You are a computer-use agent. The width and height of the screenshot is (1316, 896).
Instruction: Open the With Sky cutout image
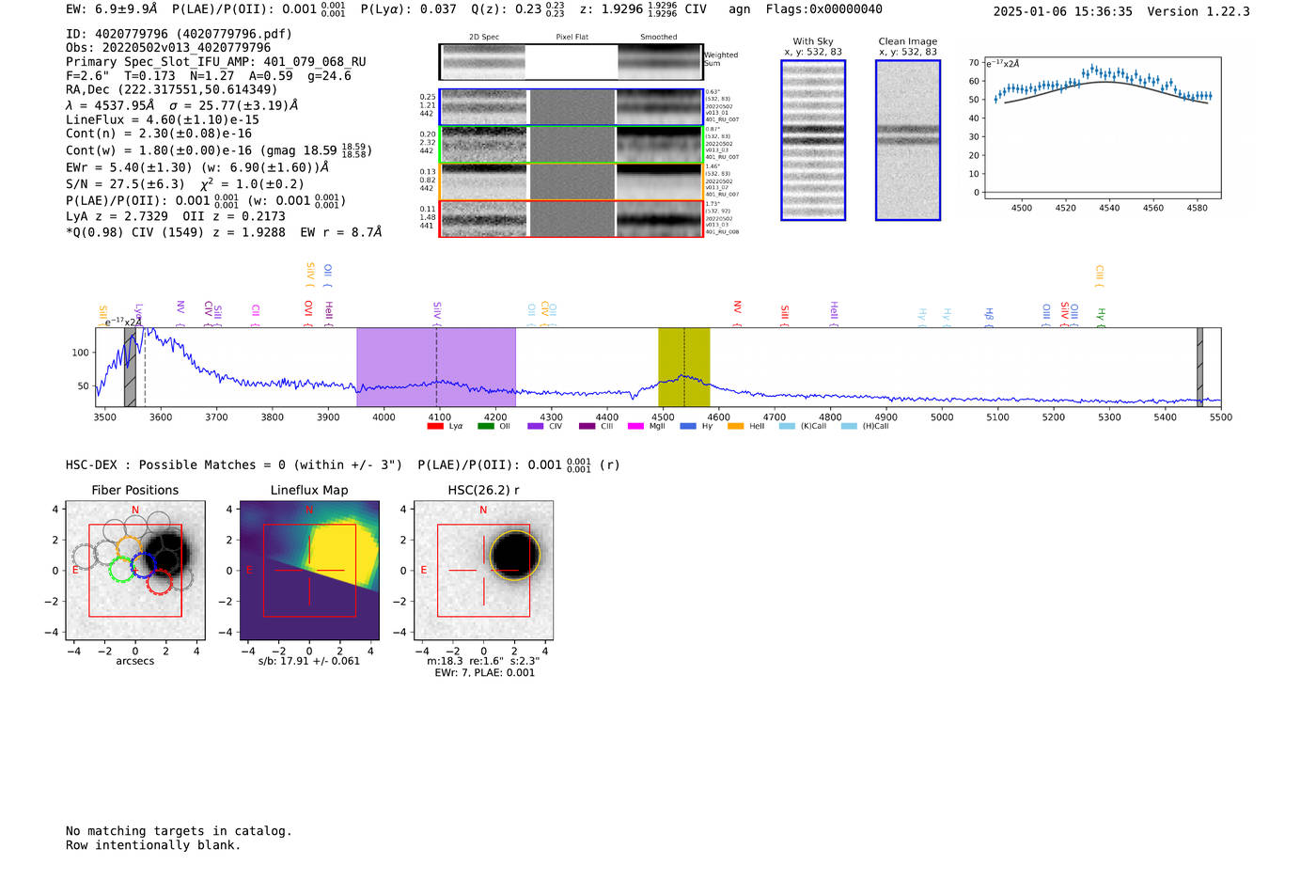[813, 140]
